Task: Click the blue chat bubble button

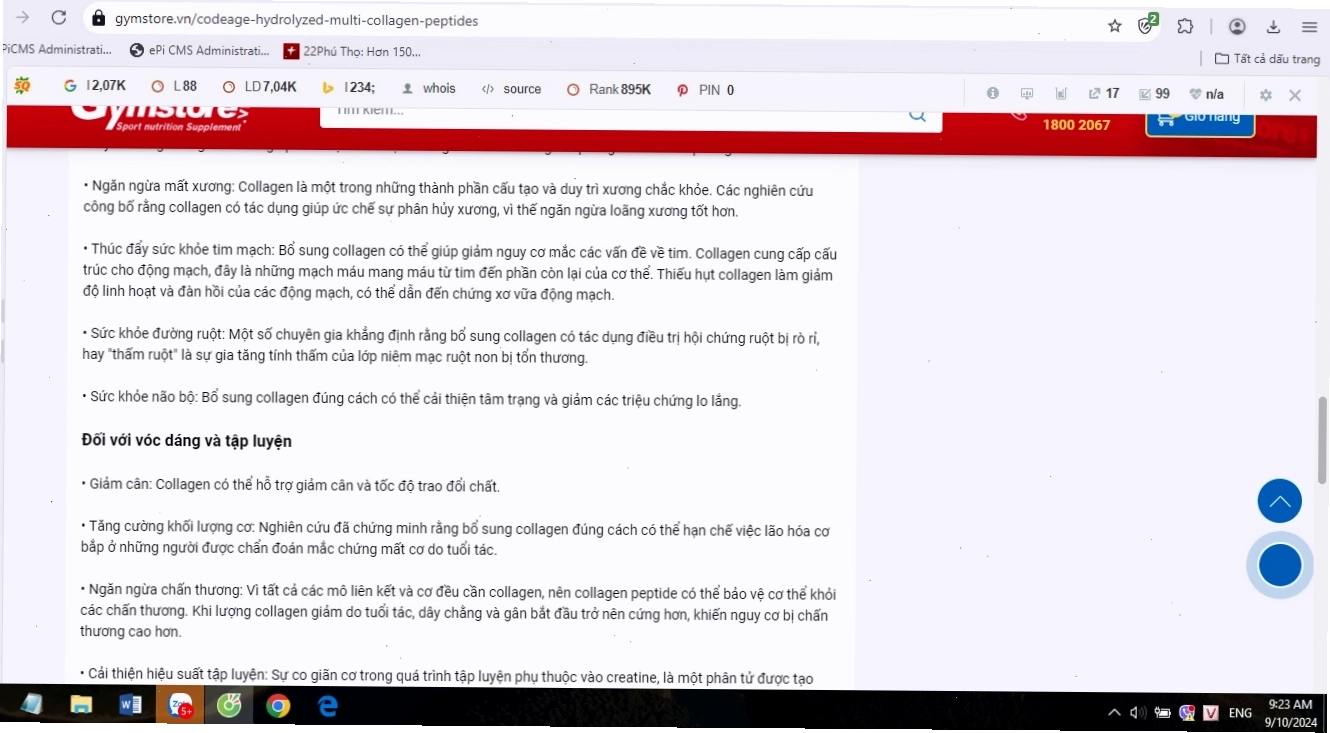Action: (x=1280, y=565)
